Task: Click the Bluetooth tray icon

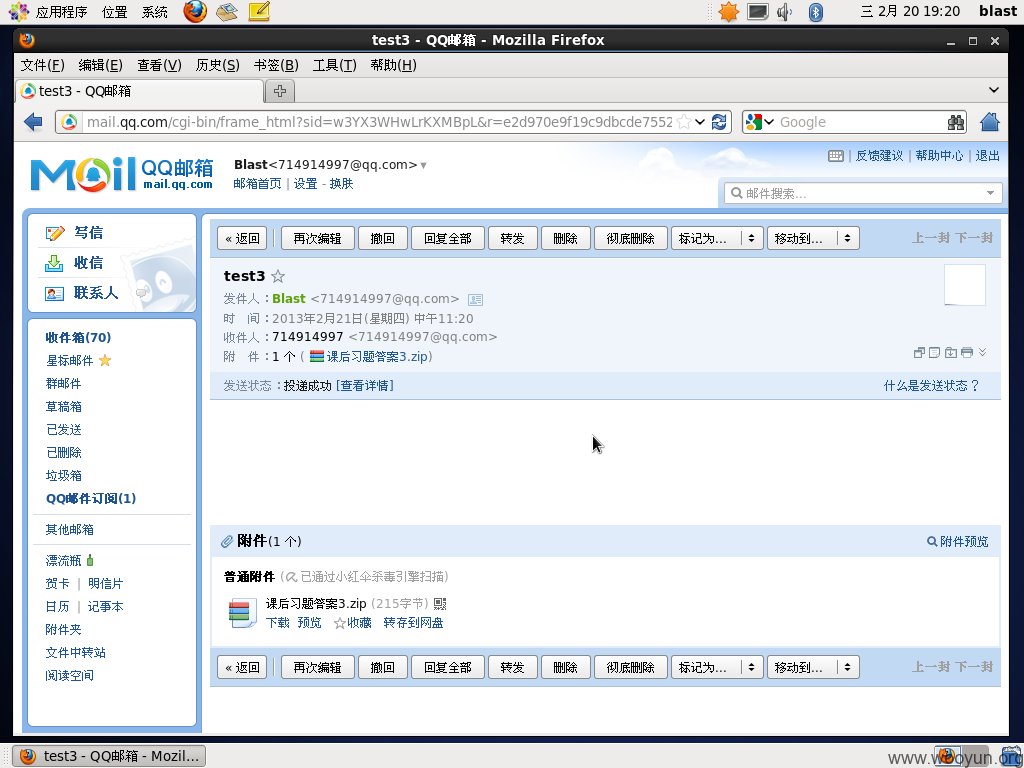Action: (x=816, y=12)
